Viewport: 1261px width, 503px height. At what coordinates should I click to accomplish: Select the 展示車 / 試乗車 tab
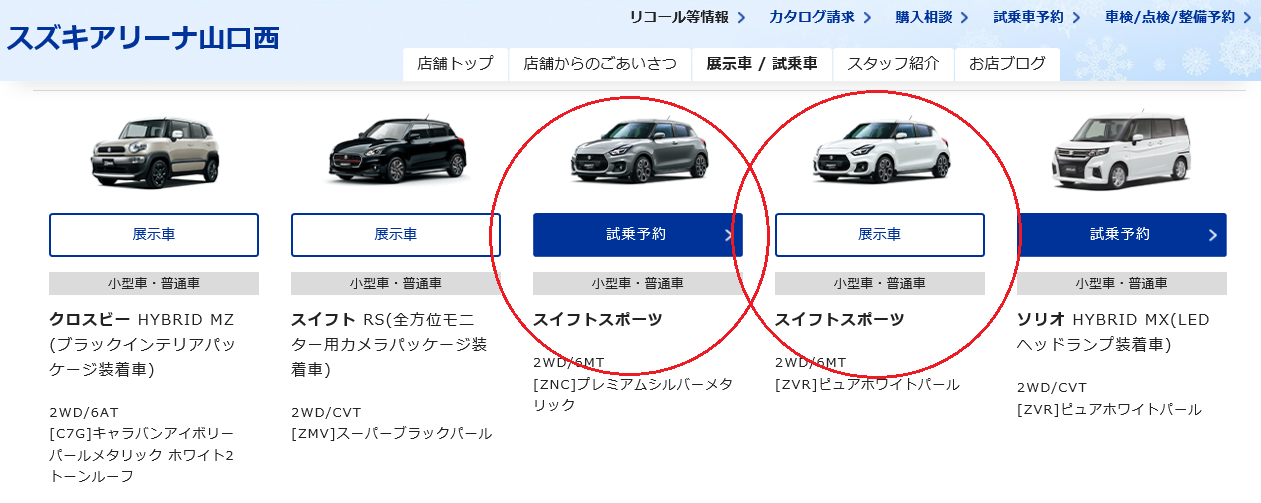[762, 64]
